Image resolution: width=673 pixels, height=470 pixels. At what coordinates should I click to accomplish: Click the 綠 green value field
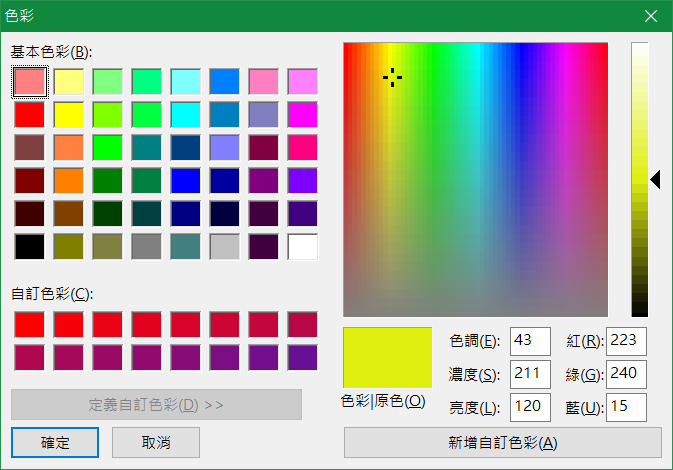(x=626, y=374)
